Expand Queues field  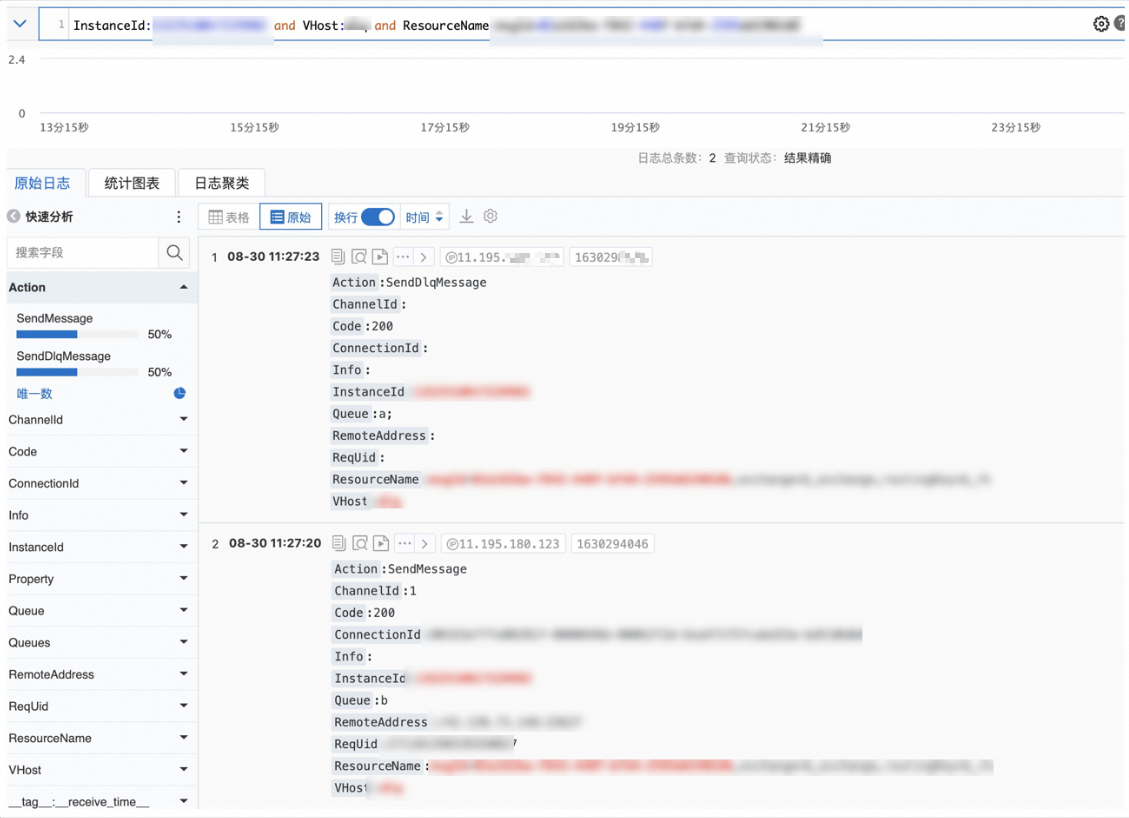point(184,642)
